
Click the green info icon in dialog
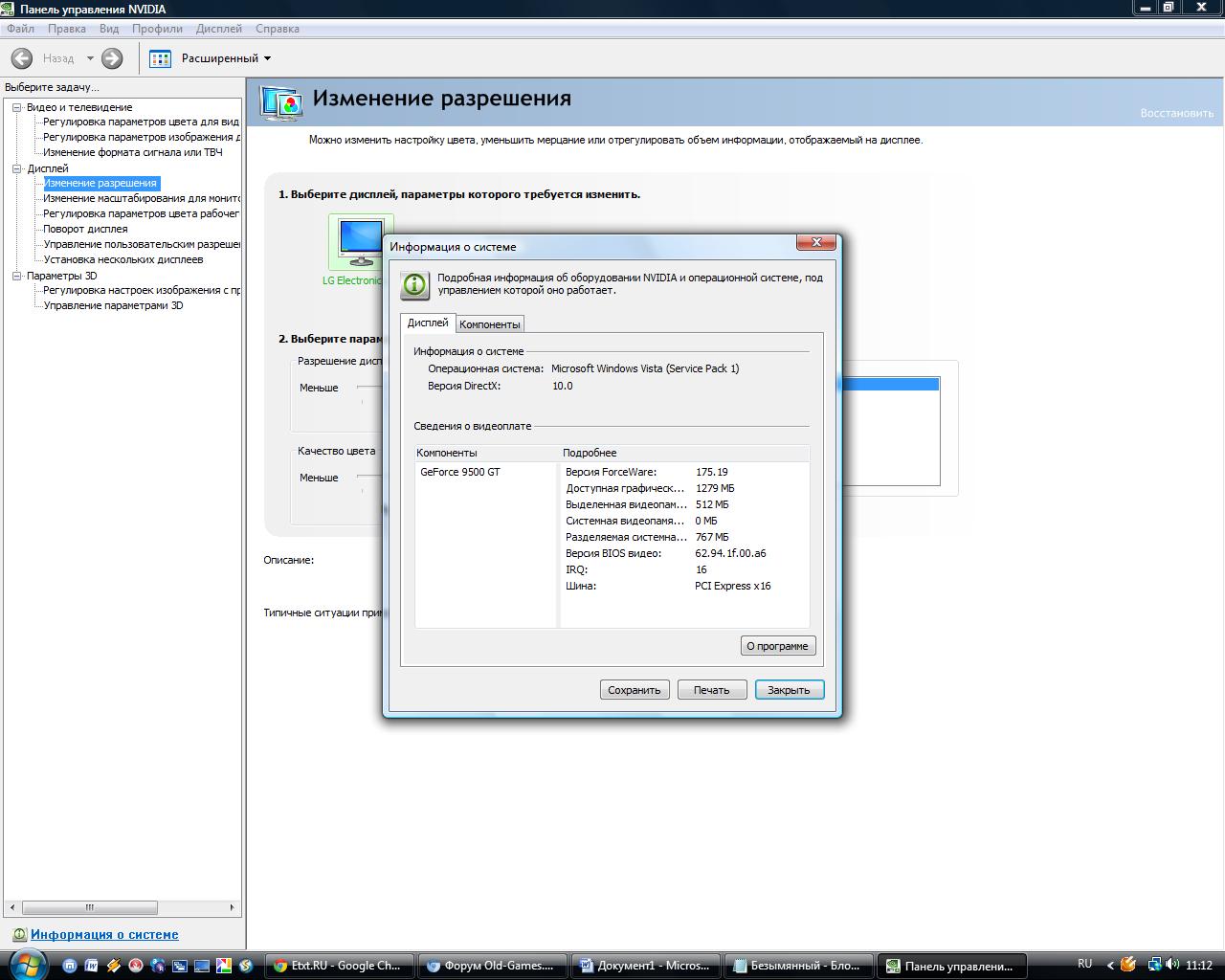(x=414, y=285)
